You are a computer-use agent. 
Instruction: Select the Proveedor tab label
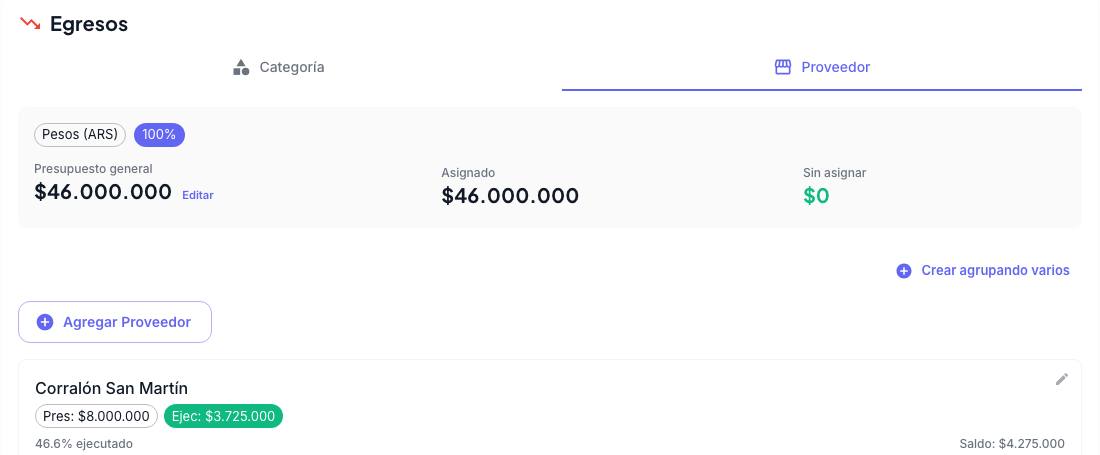pos(836,67)
